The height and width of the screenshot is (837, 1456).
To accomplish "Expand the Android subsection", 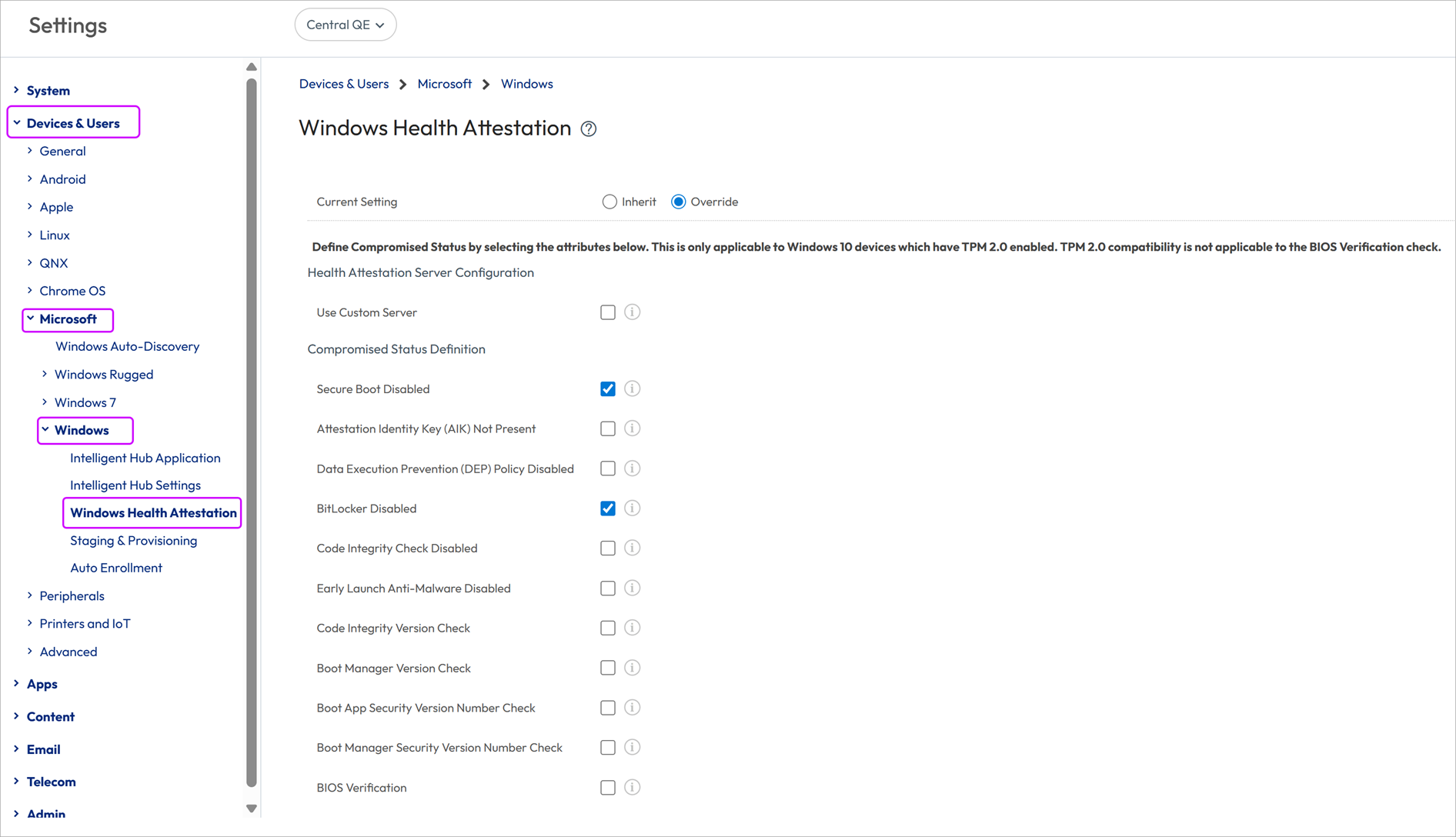I will (30, 179).
